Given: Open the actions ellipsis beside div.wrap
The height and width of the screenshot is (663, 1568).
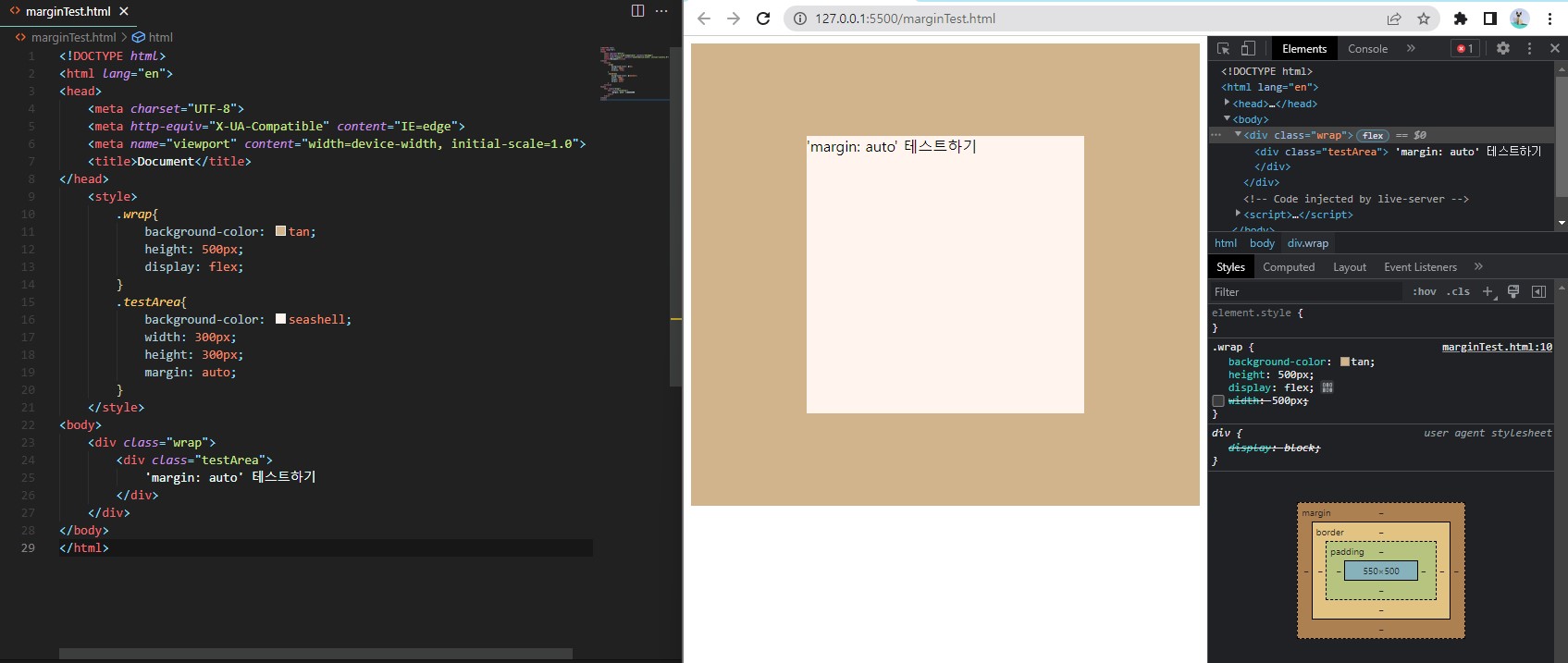Looking at the screenshot, I should (x=1216, y=135).
